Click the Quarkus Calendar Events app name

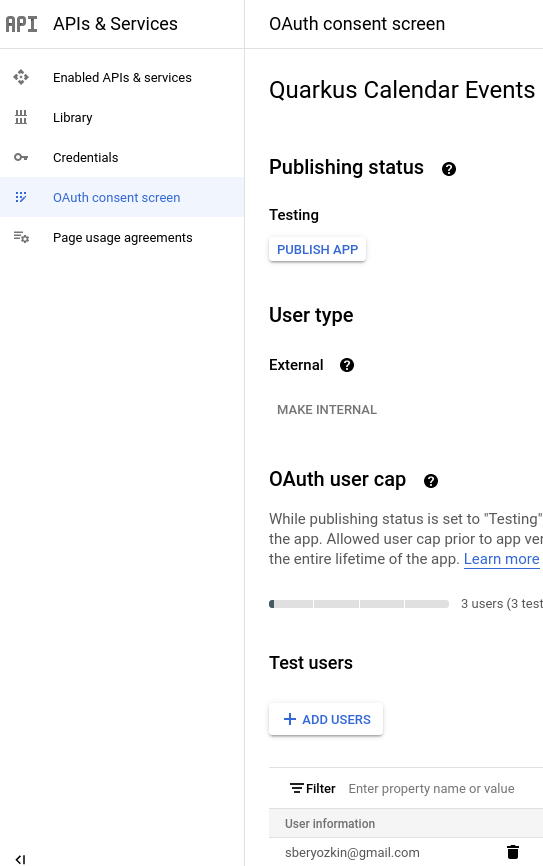click(402, 90)
